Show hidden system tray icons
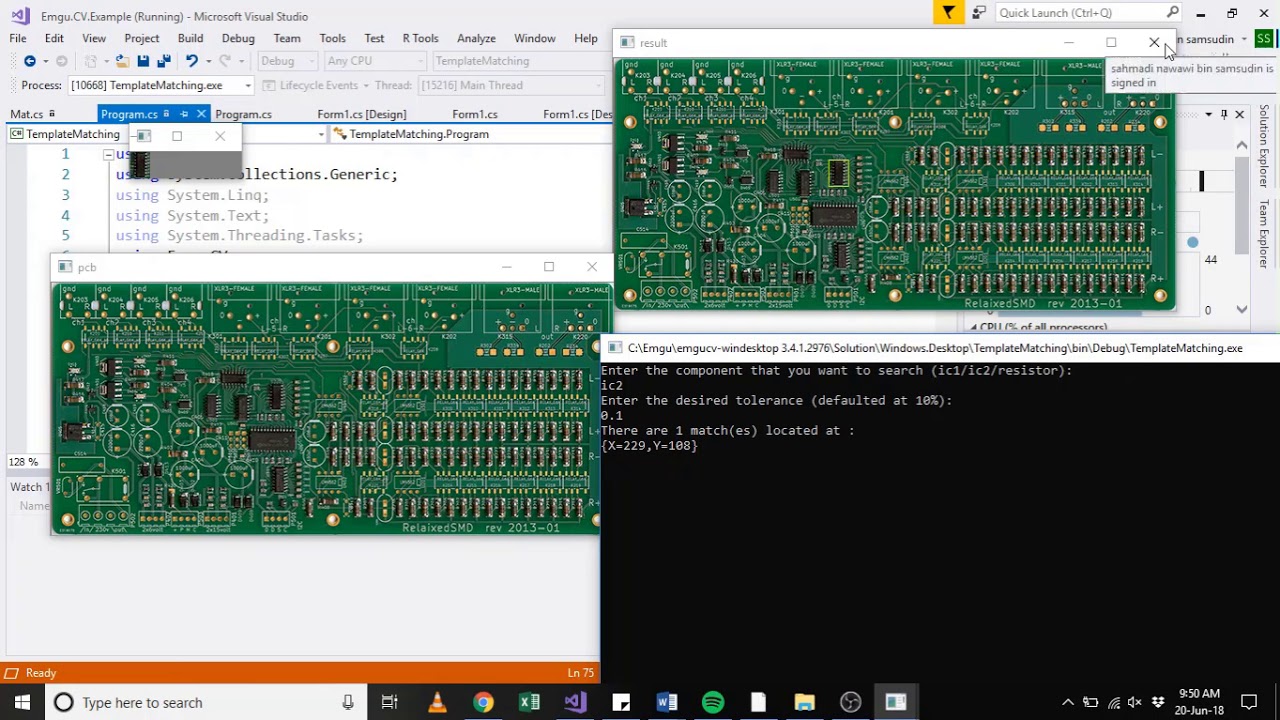 (1068, 702)
